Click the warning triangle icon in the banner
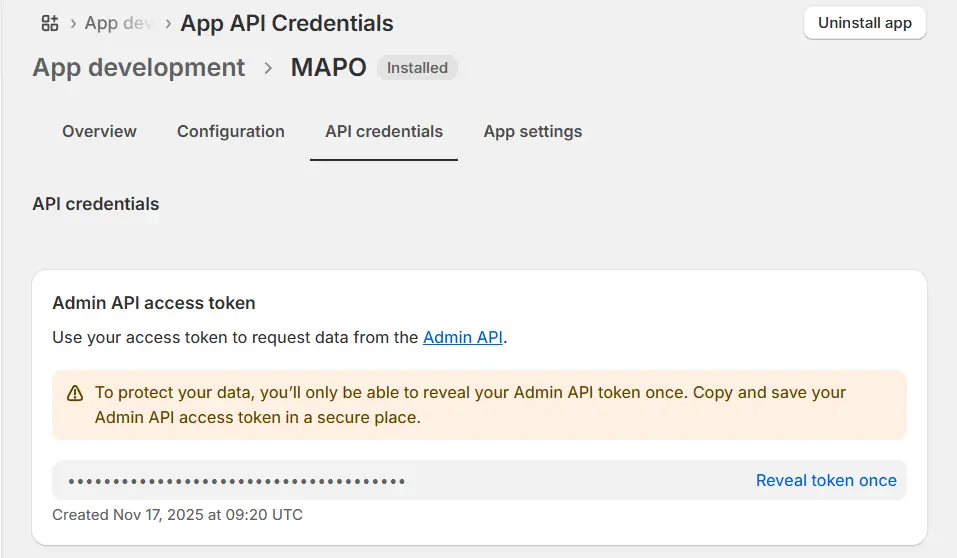957x558 pixels. coord(75,393)
